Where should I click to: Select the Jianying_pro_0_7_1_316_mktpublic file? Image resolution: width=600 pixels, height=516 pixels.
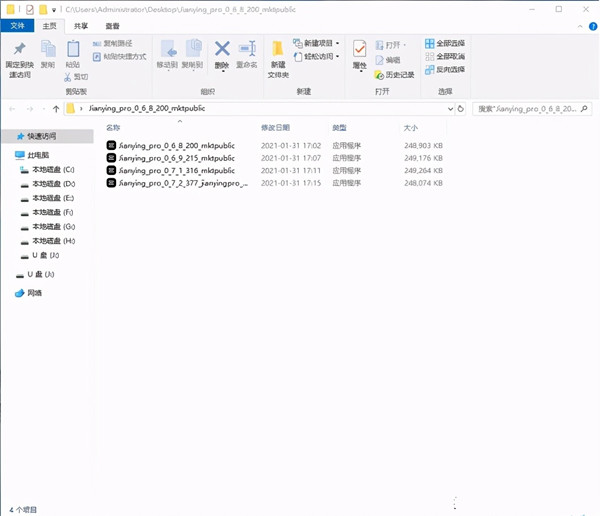coord(176,171)
